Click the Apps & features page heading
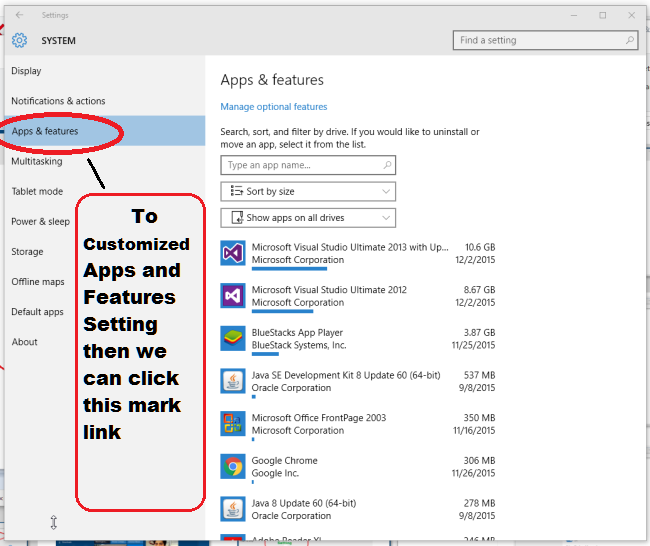Viewport: 650px width, 546px height. [272, 80]
